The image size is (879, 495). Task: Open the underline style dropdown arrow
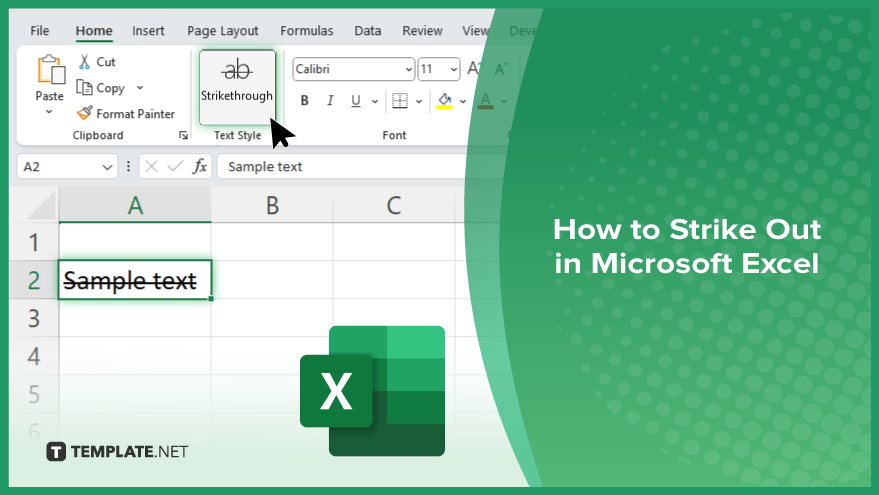[375, 101]
